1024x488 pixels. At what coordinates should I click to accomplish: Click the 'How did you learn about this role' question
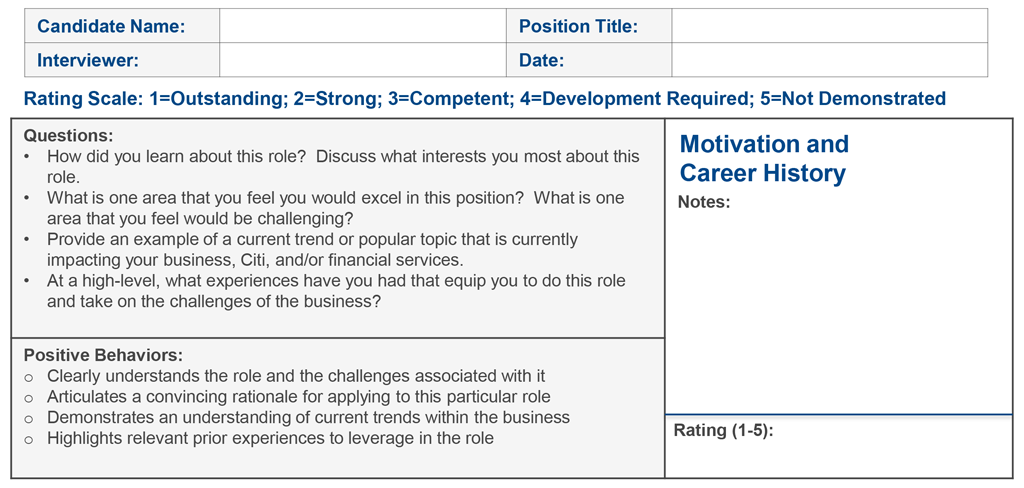[342, 157]
